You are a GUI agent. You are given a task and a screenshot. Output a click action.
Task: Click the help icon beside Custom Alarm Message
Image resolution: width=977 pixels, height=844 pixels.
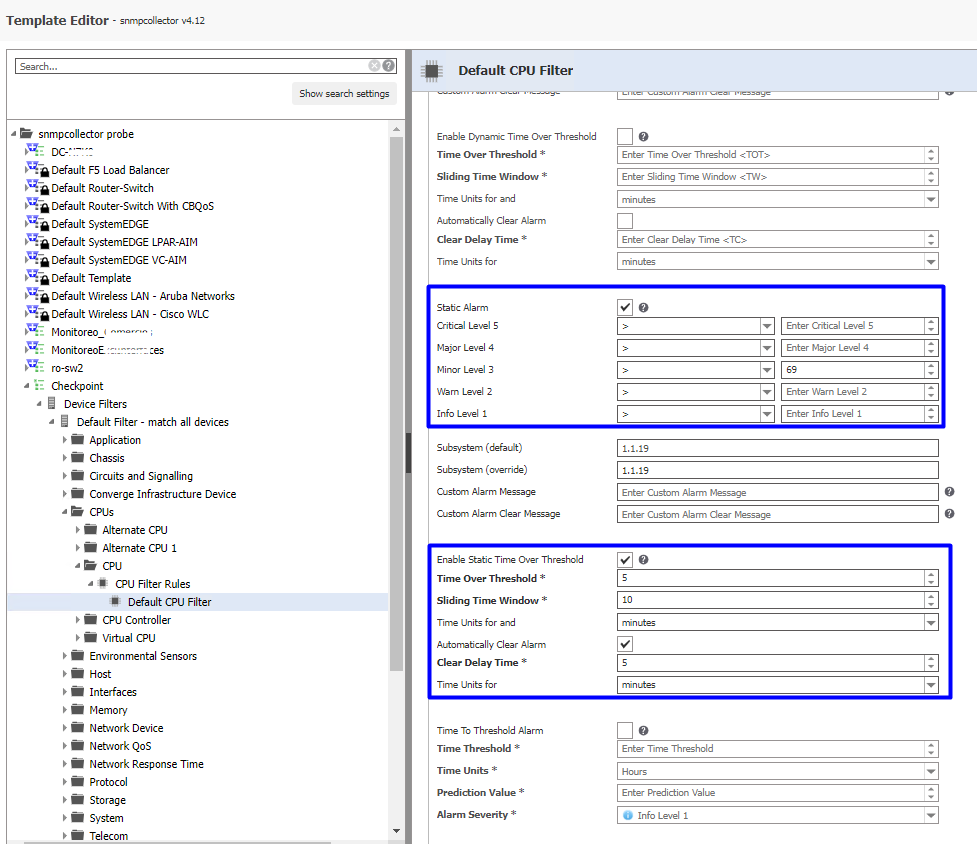point(948,491)
